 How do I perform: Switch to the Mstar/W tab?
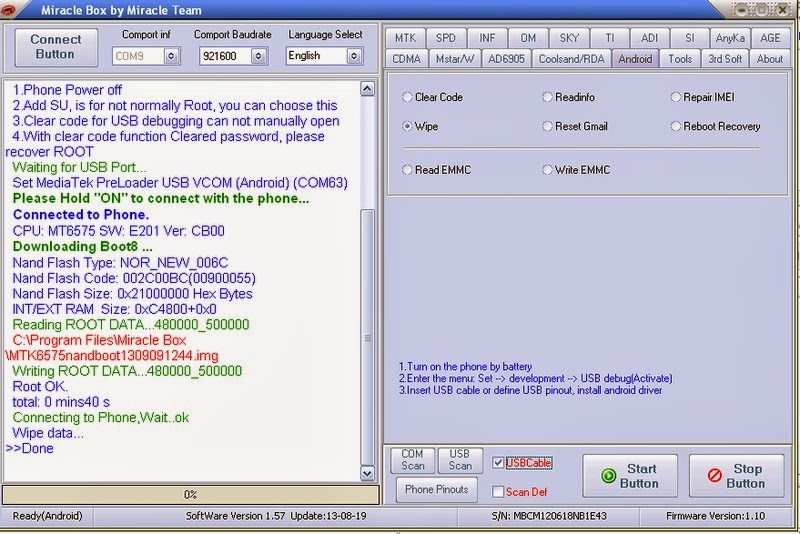(x=455, y=59)
